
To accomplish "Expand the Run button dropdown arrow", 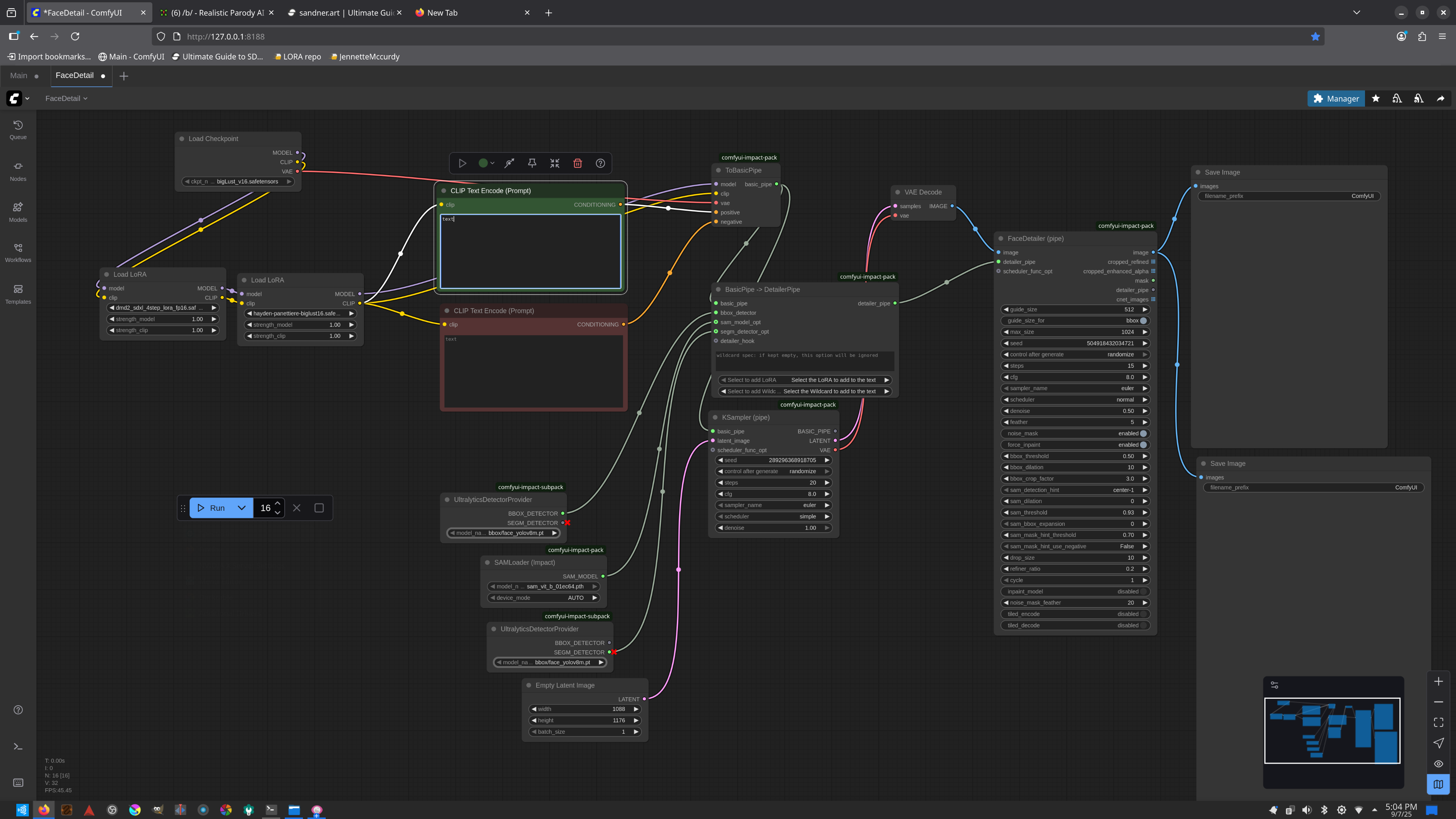I will pyautogui.click(x=242, y=508).
